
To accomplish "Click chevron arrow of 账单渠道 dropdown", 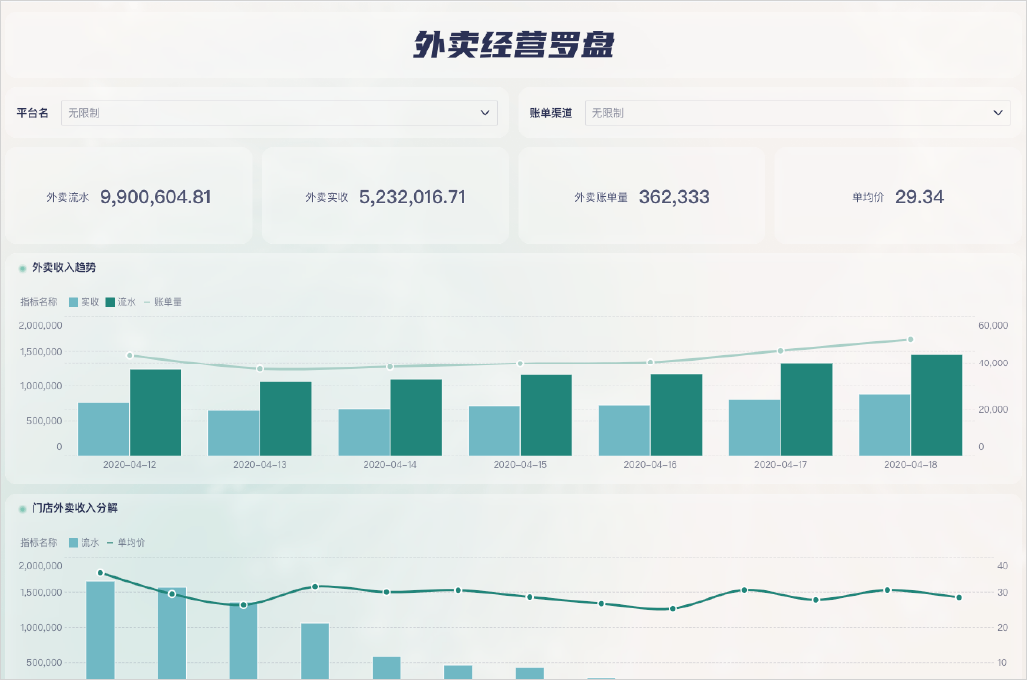I will pos(998,113).
